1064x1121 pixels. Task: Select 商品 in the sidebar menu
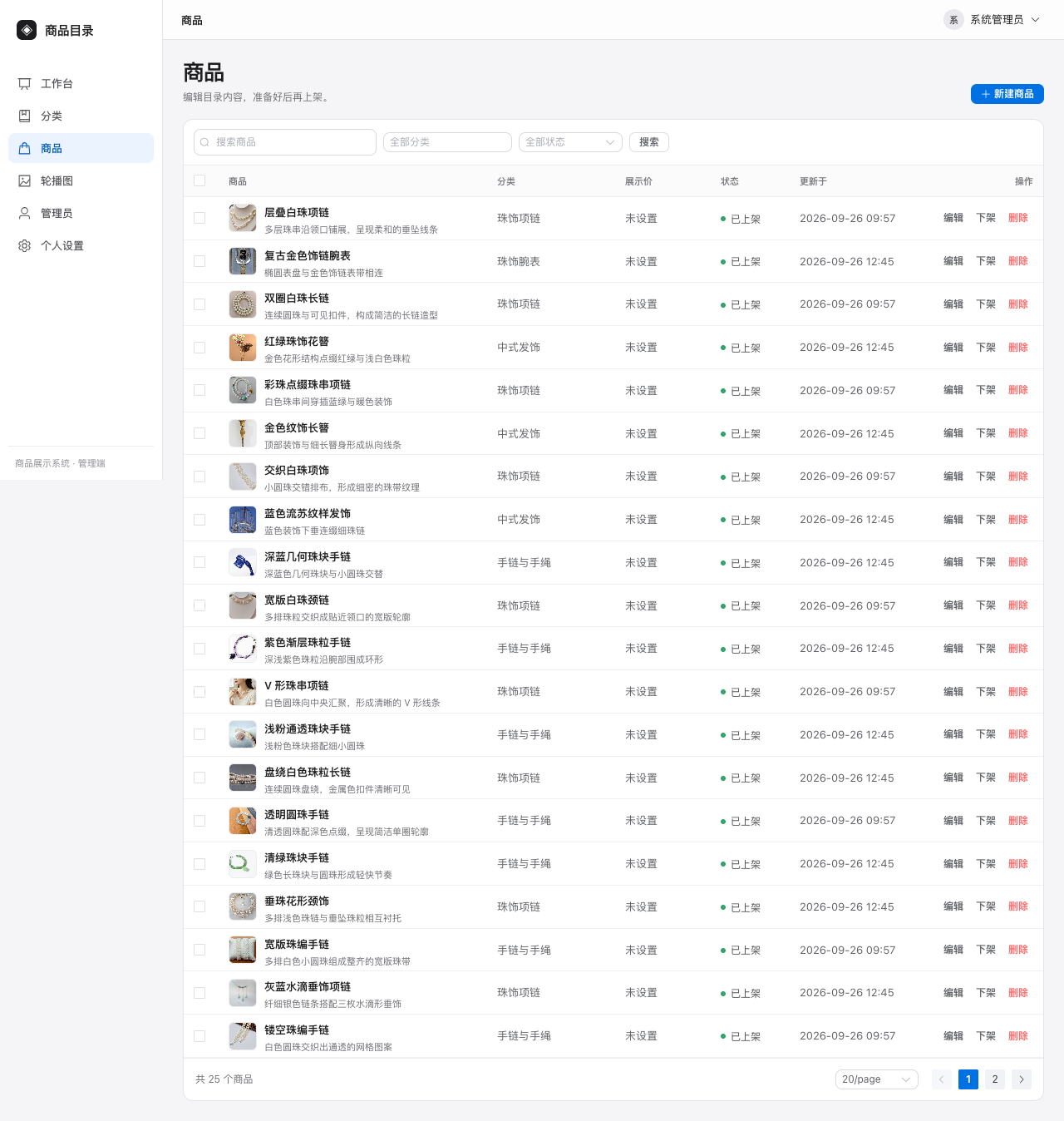[81, 148]
